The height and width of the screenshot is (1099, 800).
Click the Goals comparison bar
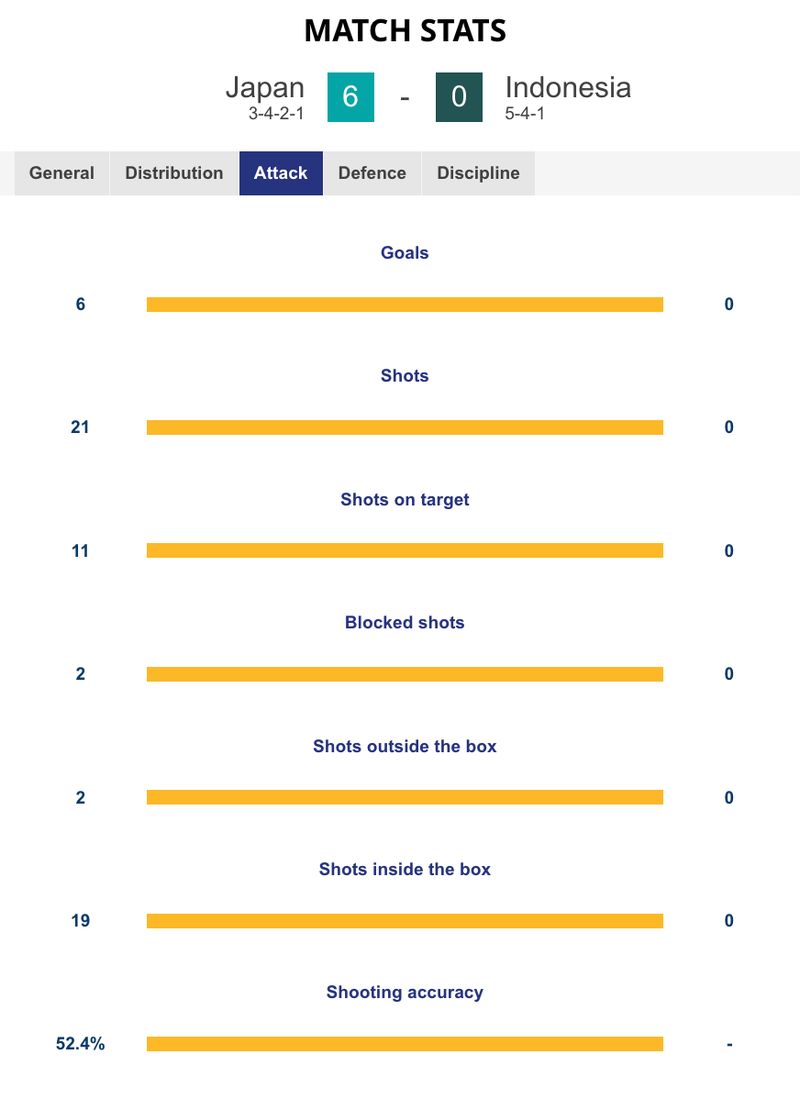[405, 304]
